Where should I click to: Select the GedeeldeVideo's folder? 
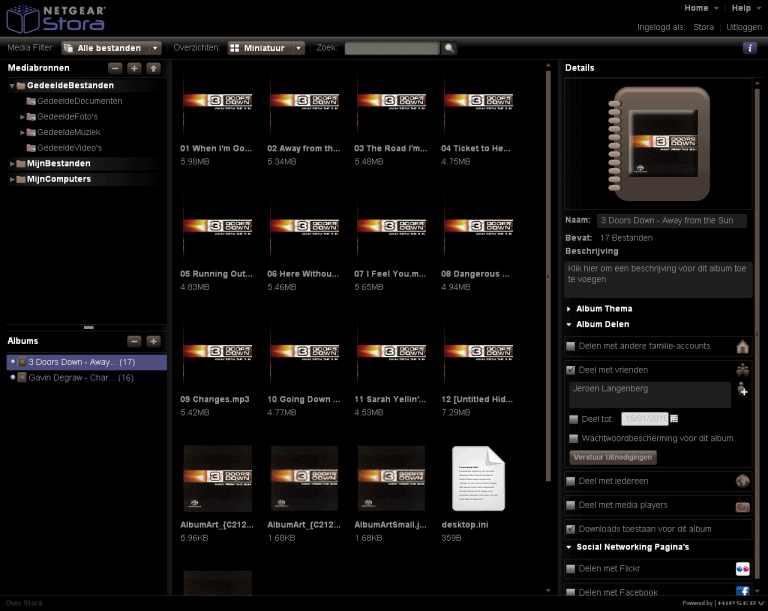69,148
